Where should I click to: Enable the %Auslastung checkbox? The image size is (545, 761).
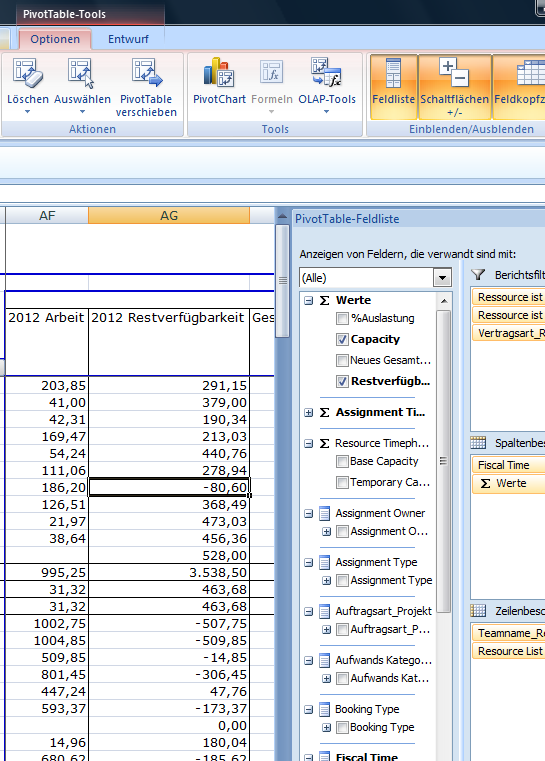tap(342, 318)
